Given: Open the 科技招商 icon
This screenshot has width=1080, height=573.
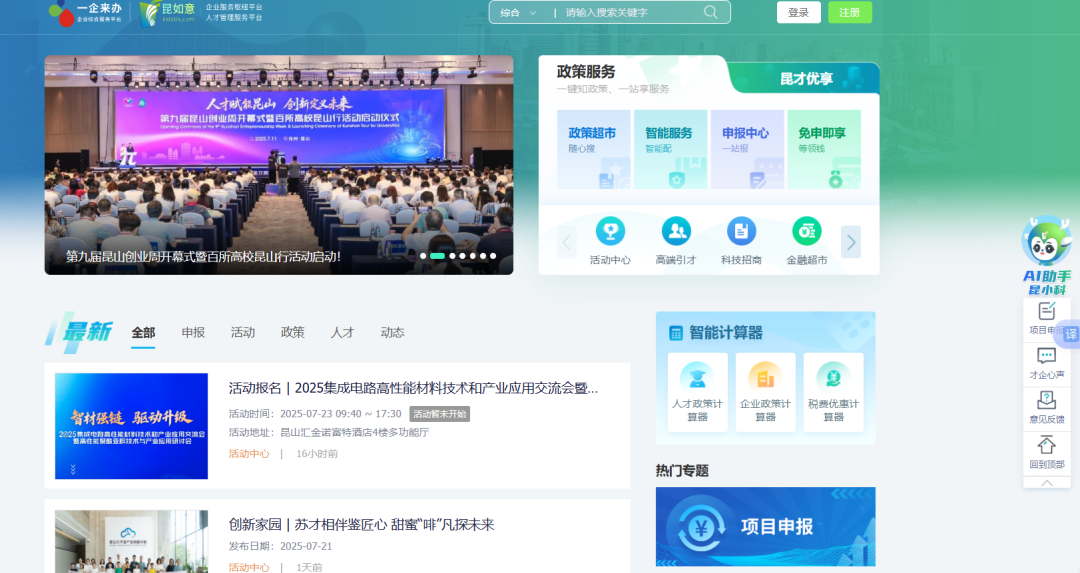Looking at the screenshot, I should [x=741, y=232].
